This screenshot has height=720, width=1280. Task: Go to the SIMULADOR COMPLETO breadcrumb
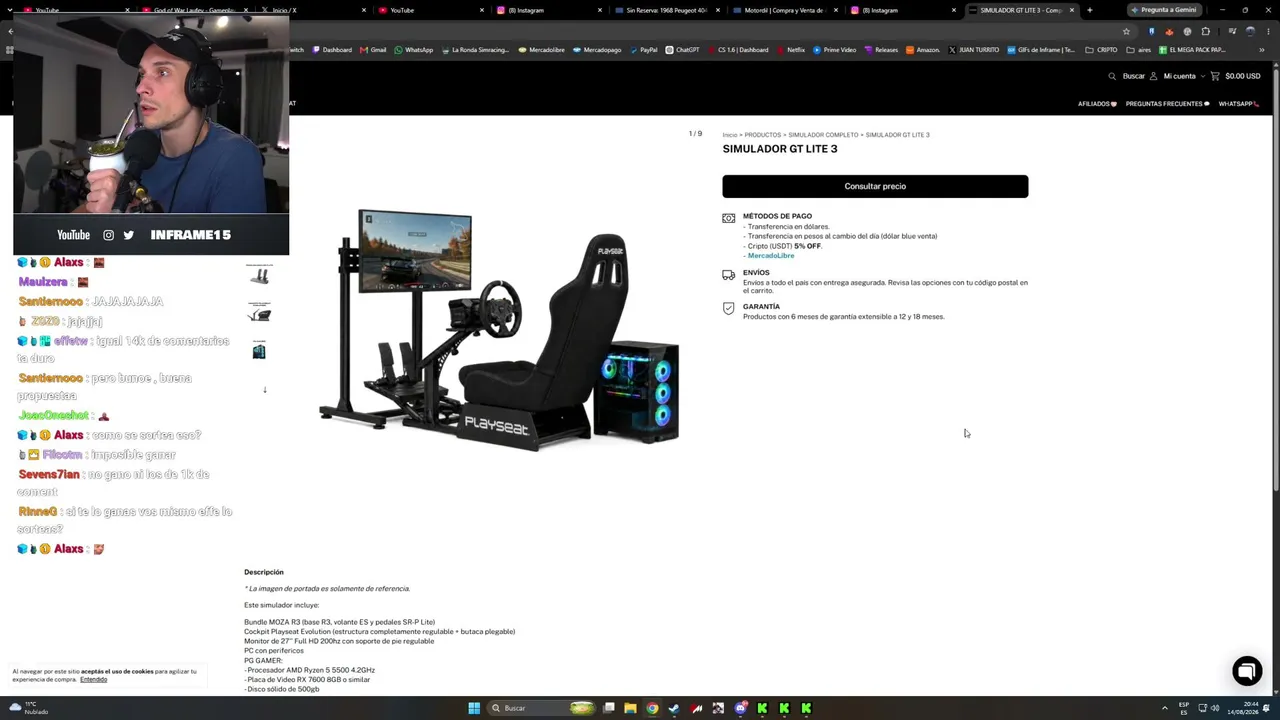(x=823, y=135)
